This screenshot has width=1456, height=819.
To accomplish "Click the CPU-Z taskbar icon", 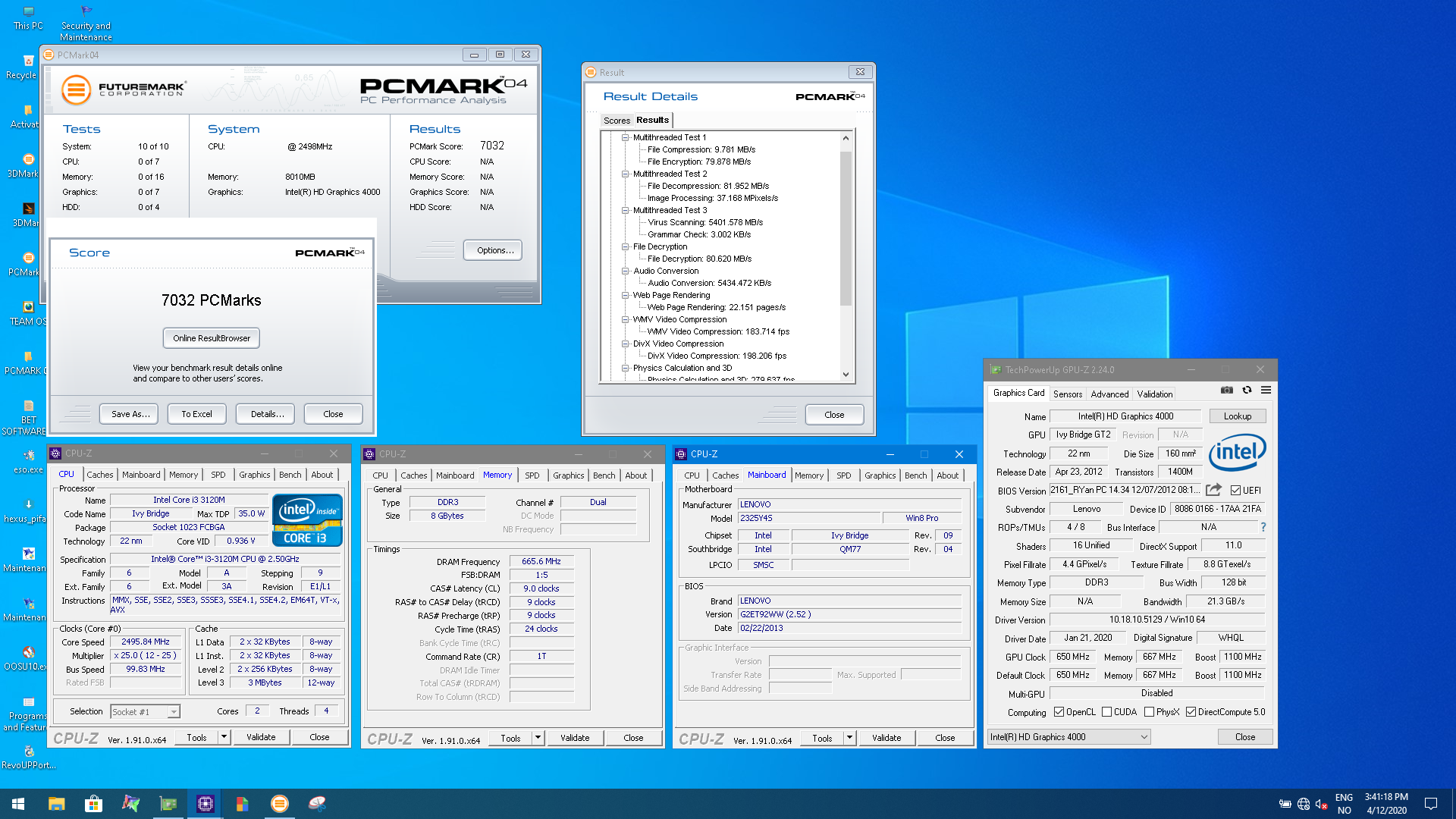I will pos(205,804).
